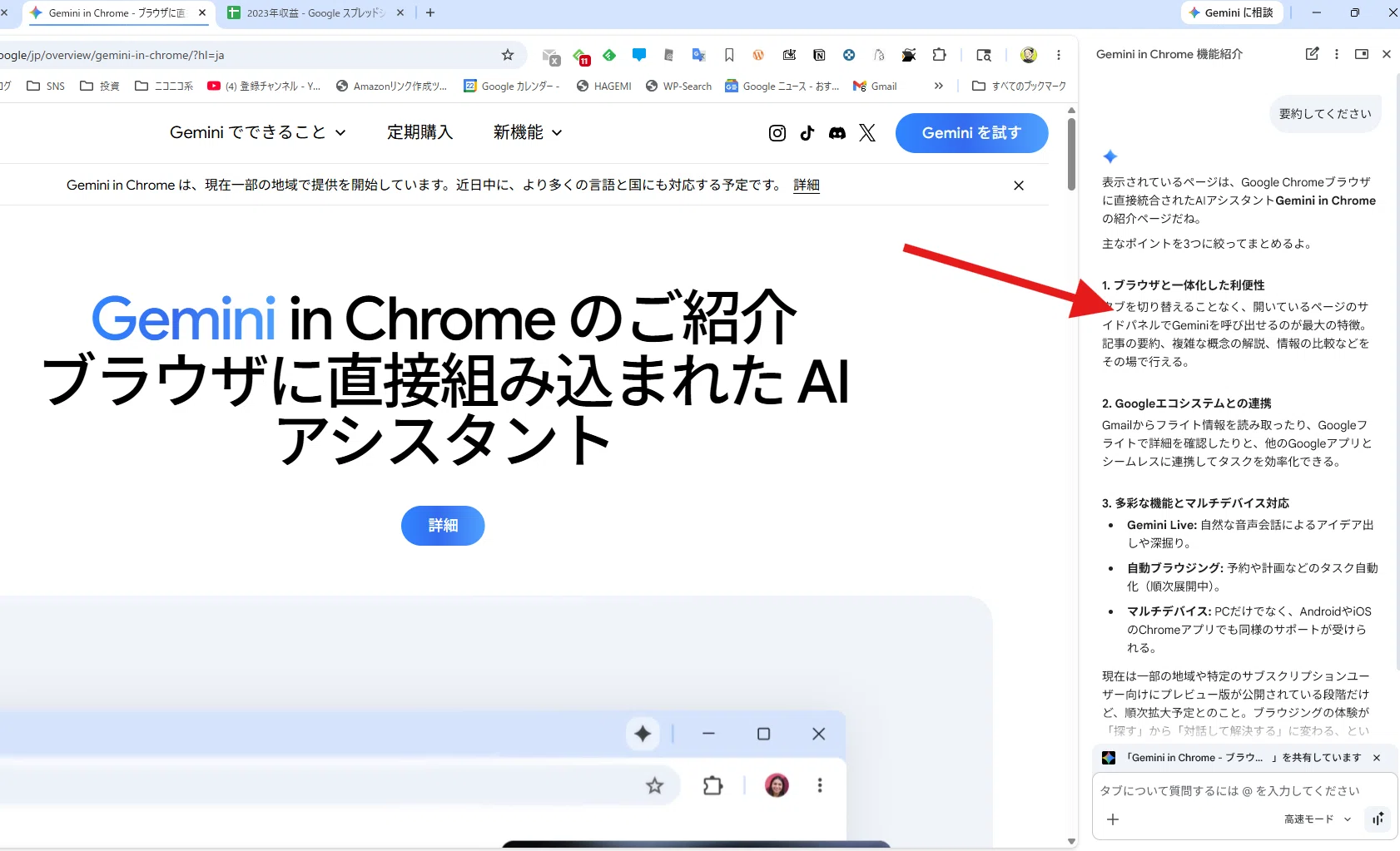Open Gemini side panel options menu
This screenshot has height=851, width=1400.
[1337, 54]
